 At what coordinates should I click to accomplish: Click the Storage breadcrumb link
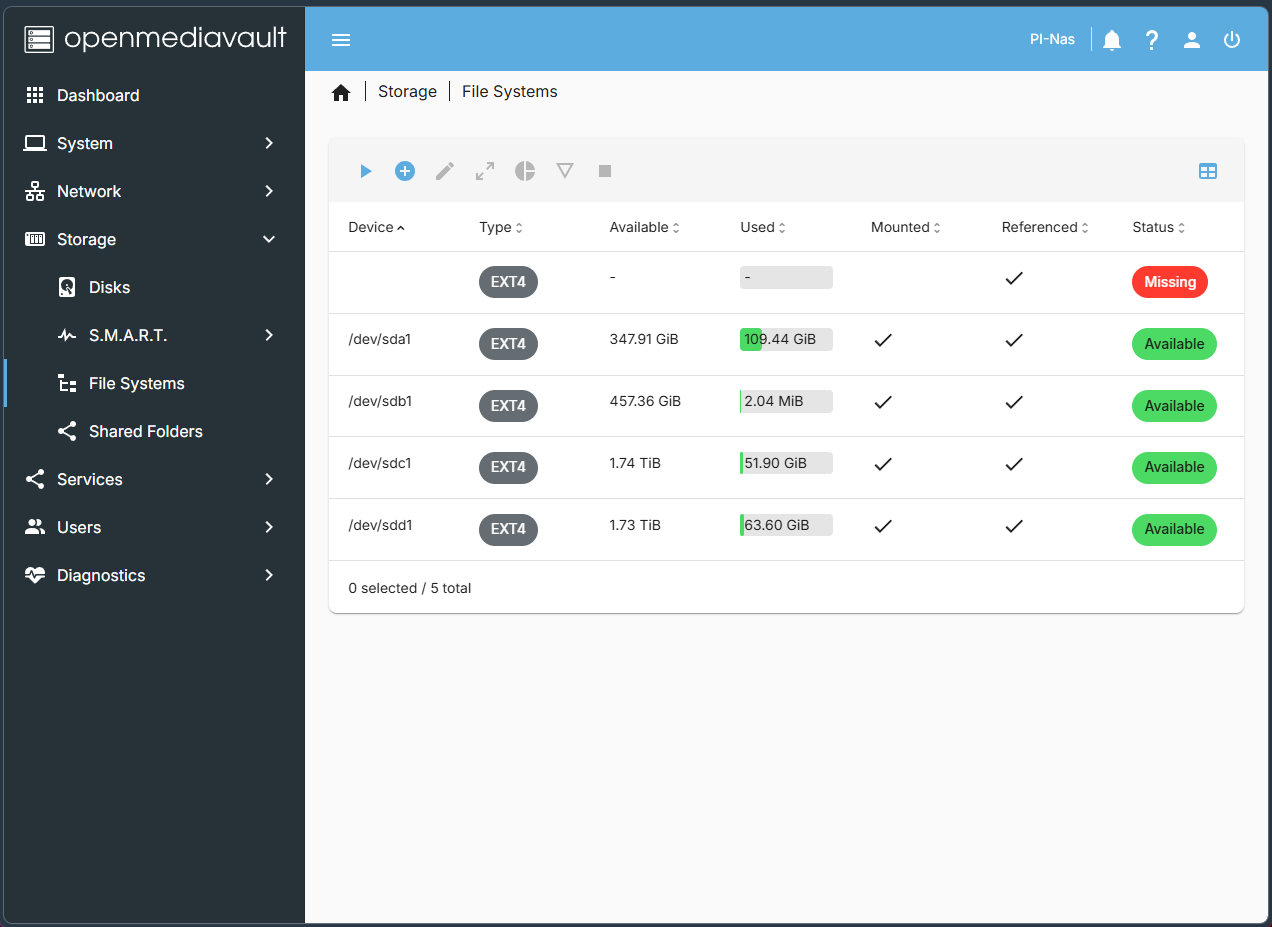[407, 91]
